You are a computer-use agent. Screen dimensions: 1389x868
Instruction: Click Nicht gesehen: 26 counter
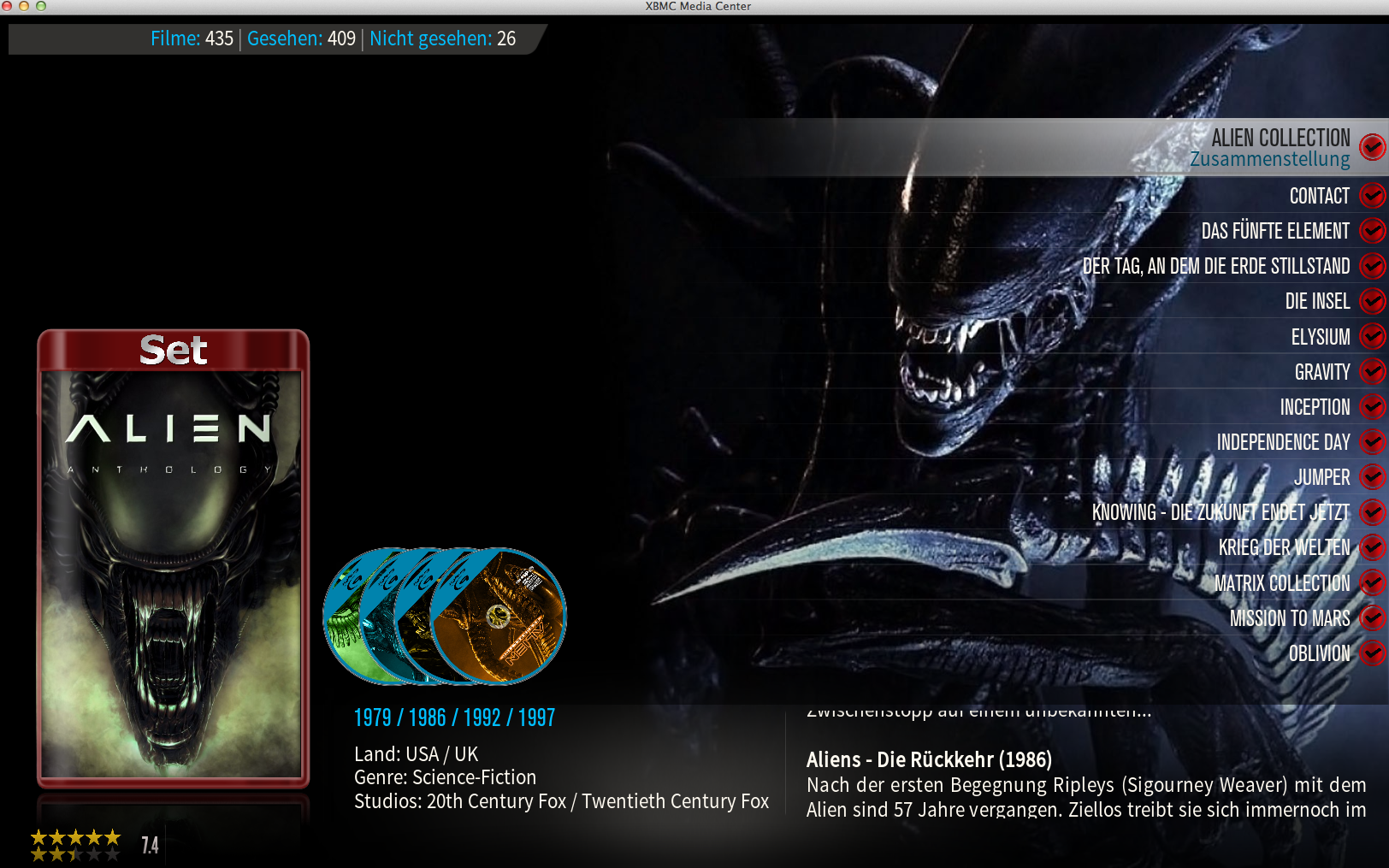[442, 38]
